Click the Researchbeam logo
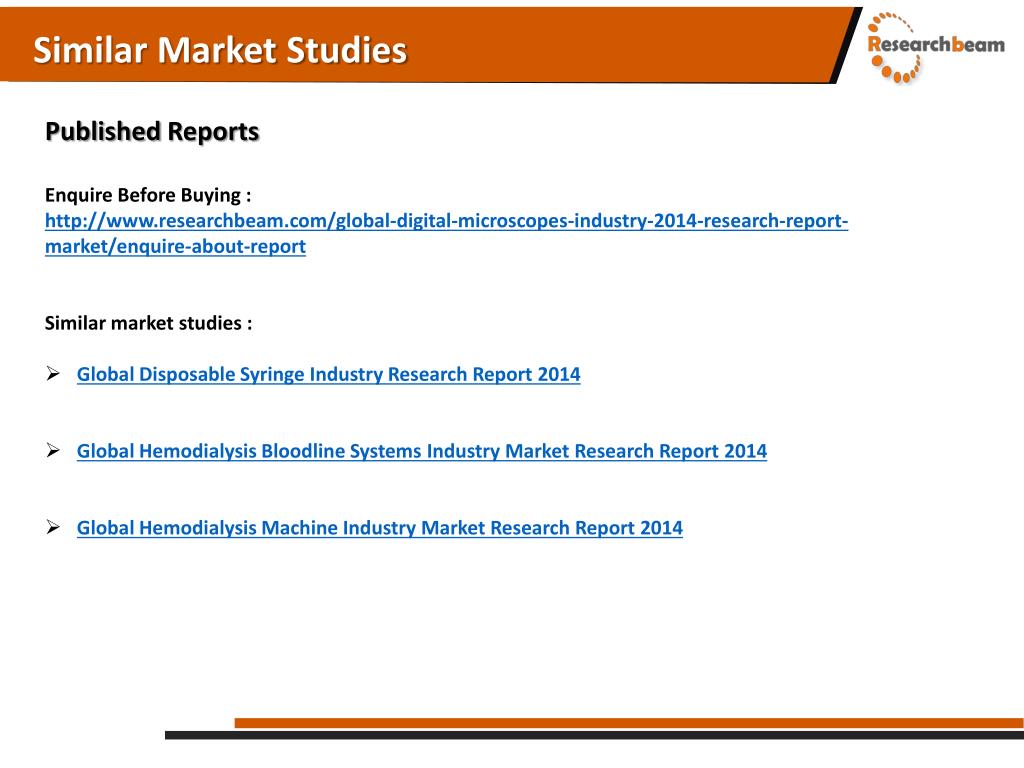This screenshot has width=1024, height=768. [935, 48]
